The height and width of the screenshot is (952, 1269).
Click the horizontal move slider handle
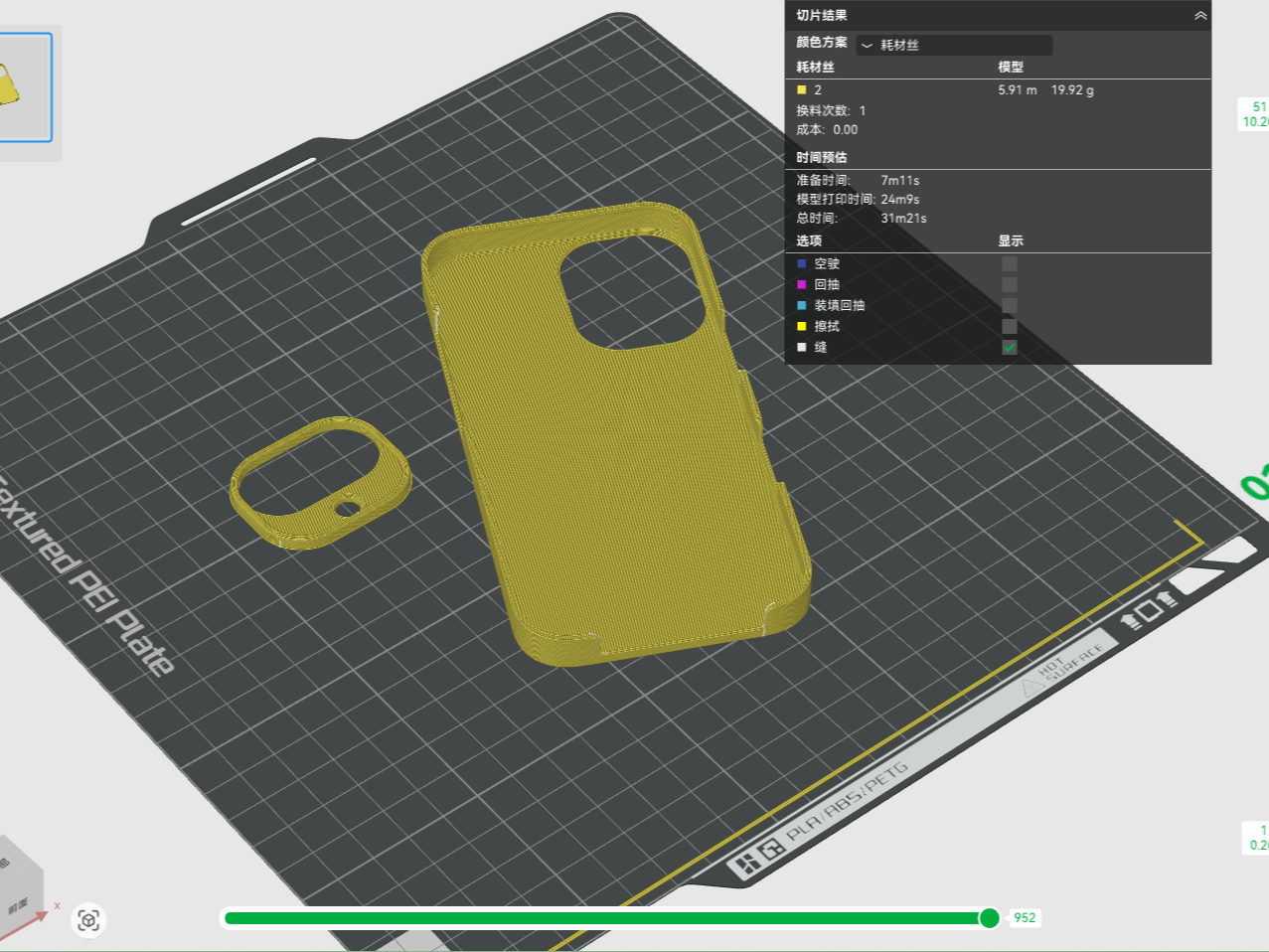click(x=989, y=918)
